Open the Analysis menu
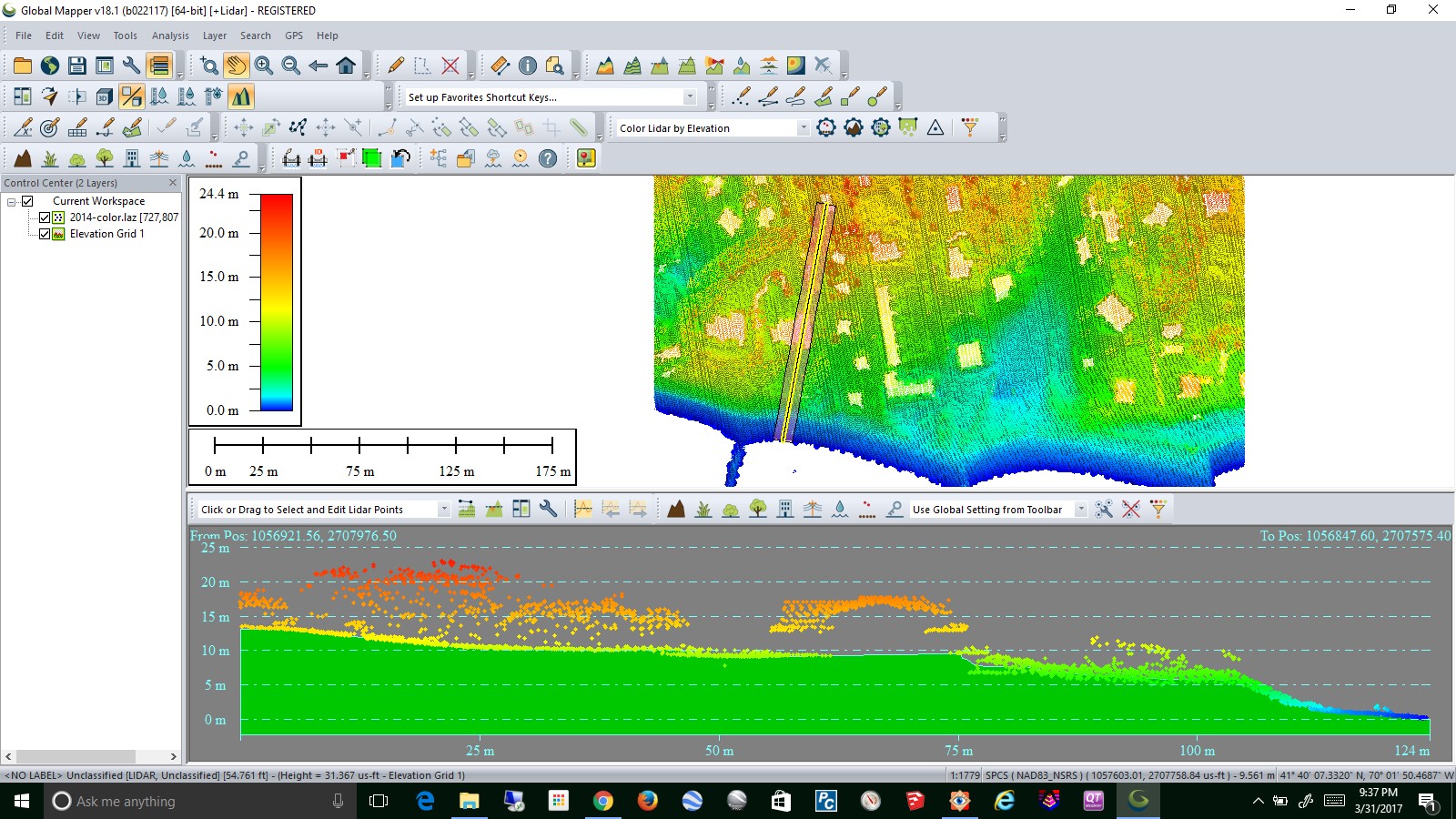The image size is (1456, 819). pos(170,35)
